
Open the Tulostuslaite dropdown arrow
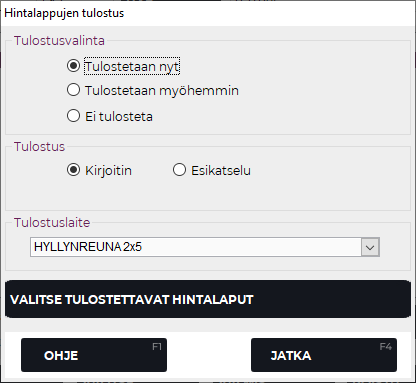tap(370, 247)
